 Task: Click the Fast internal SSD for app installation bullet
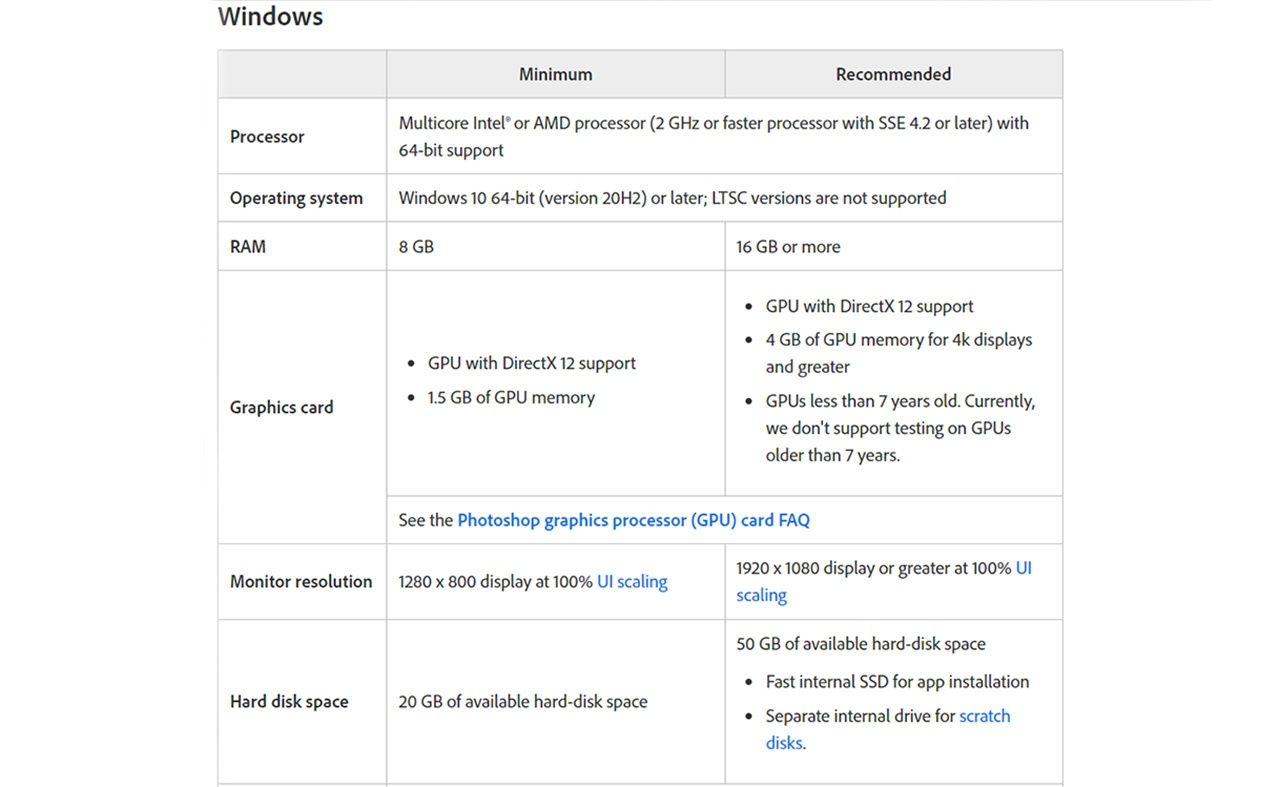897,682
